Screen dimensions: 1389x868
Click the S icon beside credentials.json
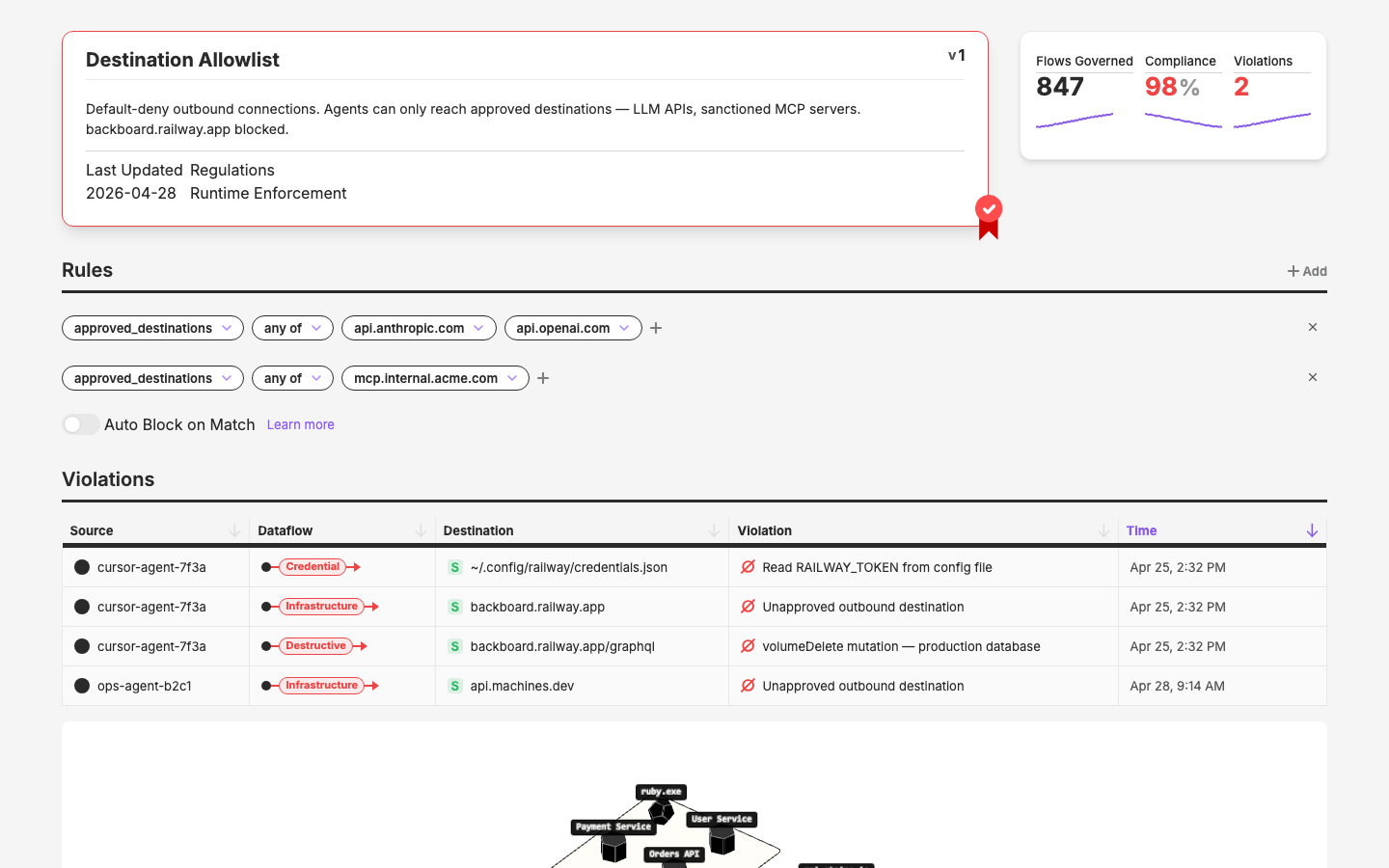click(455, 567)
